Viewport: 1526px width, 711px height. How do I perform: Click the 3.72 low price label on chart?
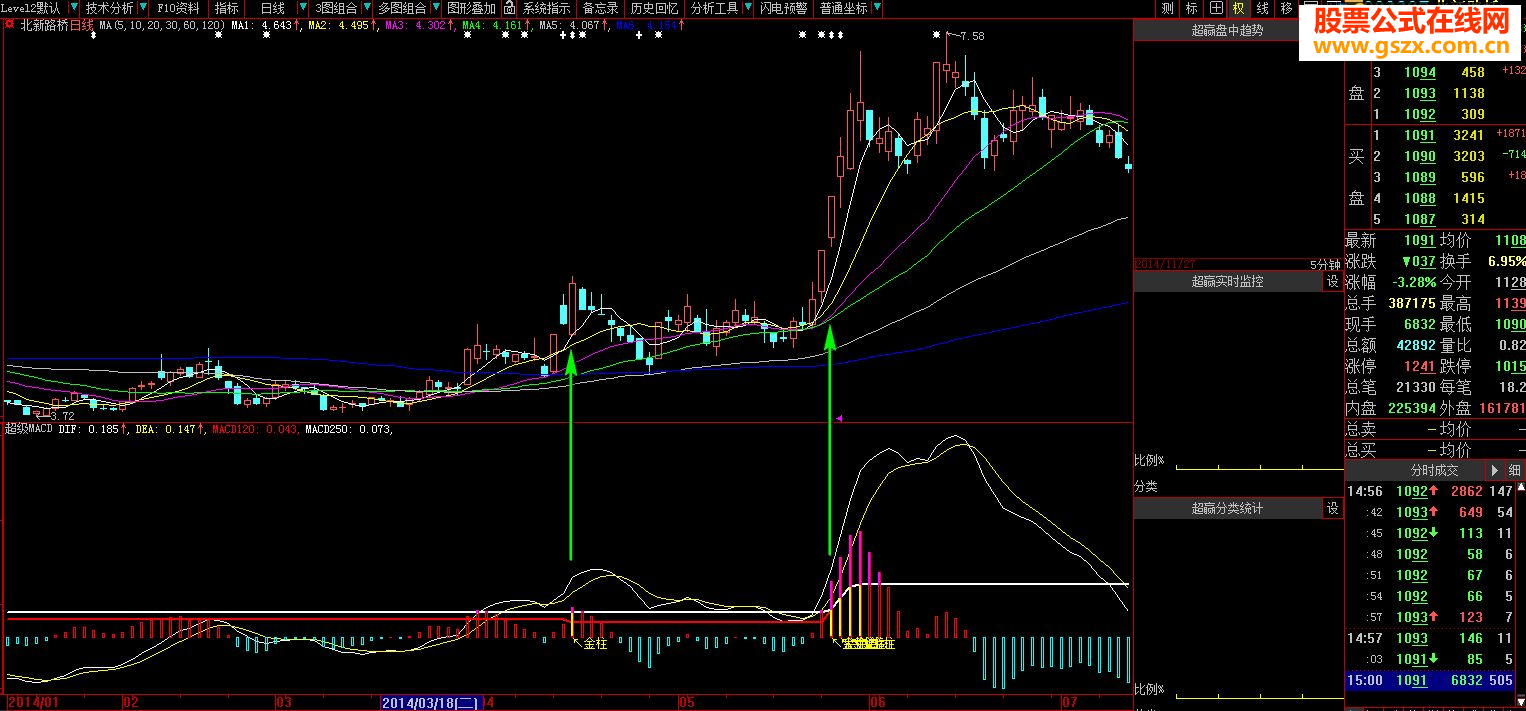(62, 415)
